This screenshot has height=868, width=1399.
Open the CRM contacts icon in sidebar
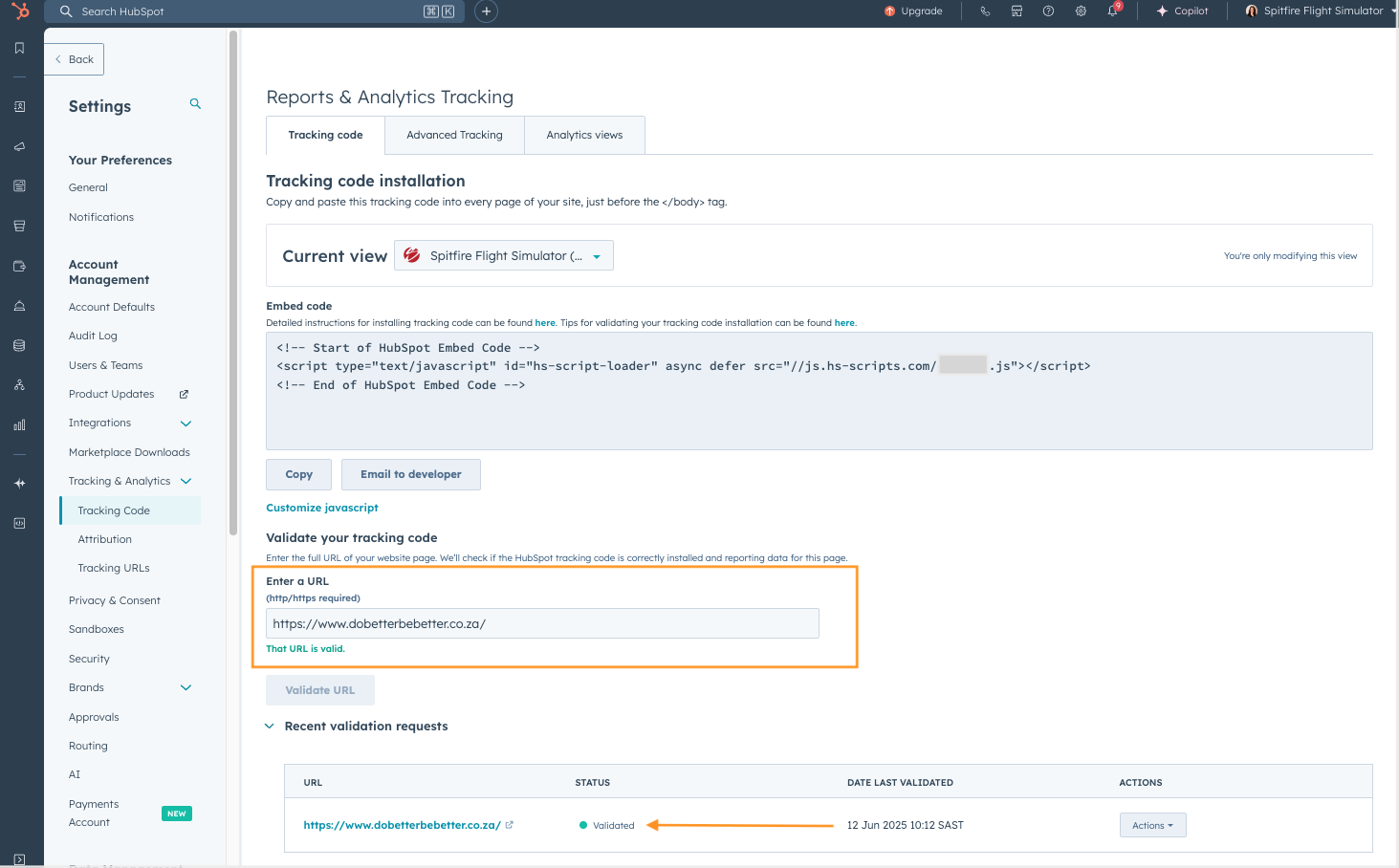pos(19,107)
